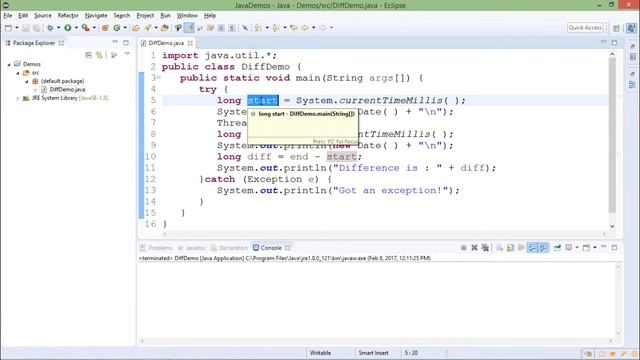This screenshot has height=360, width=640.
Task: Click the Display Selected Console icon
Action: tap(569, 248)
